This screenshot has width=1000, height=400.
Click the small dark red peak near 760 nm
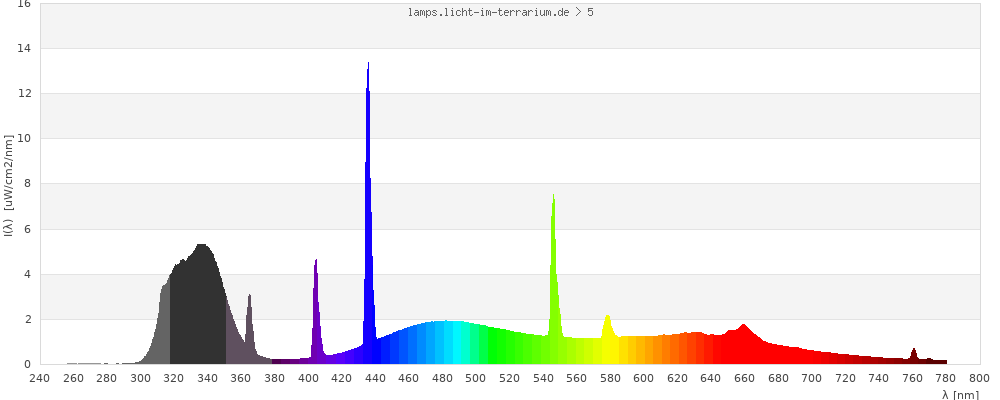pos(913,356)
